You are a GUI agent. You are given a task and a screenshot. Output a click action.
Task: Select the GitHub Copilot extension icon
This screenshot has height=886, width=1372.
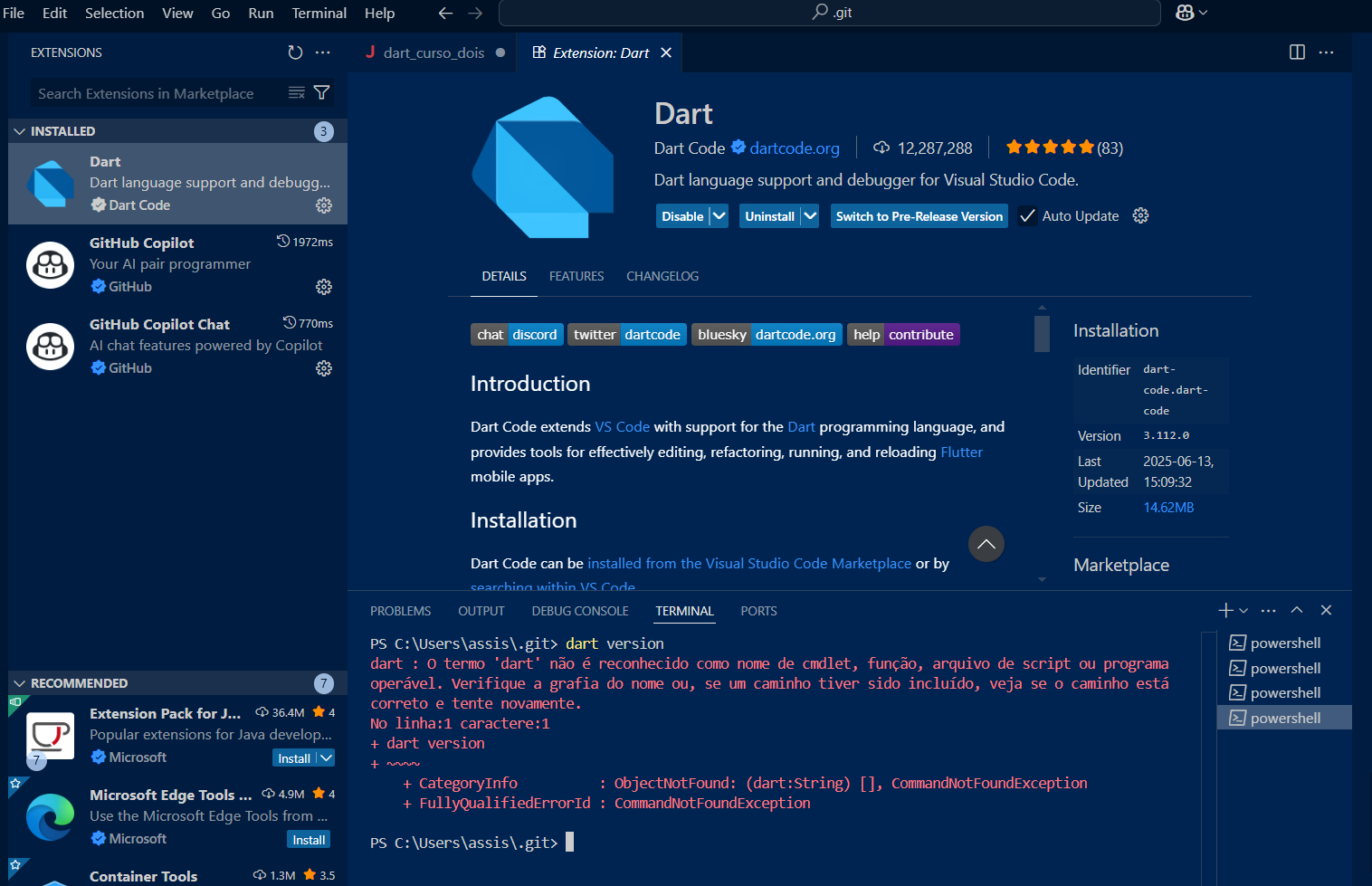click(51, 265)
